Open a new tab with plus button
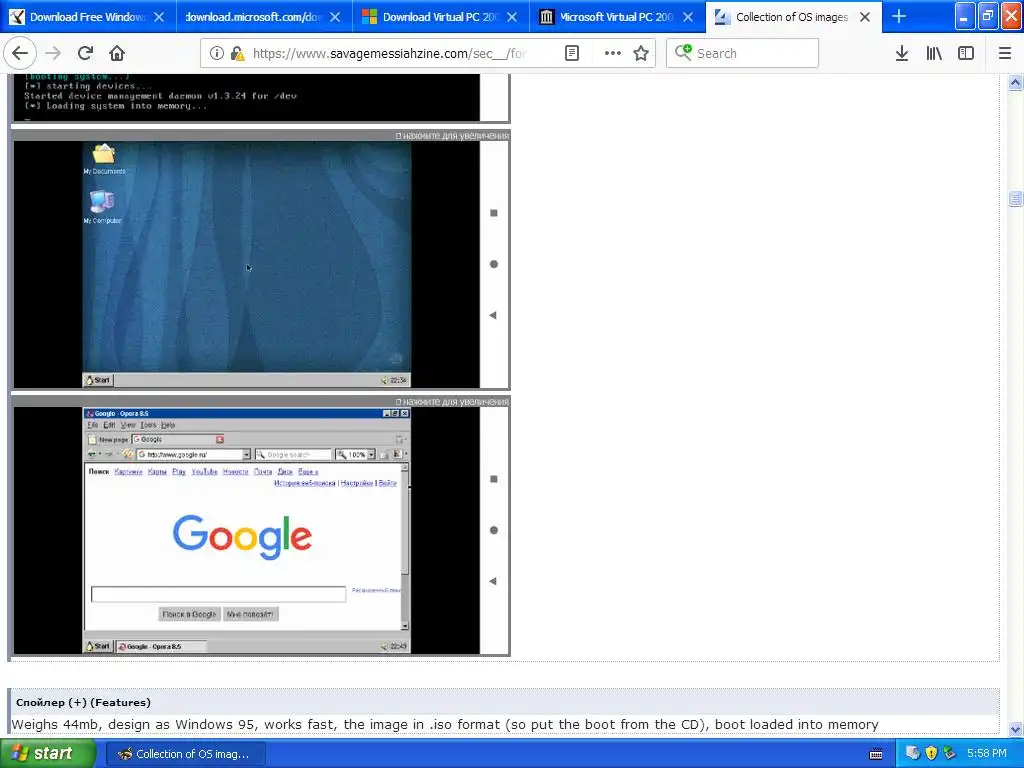 (x=899, y=17)
